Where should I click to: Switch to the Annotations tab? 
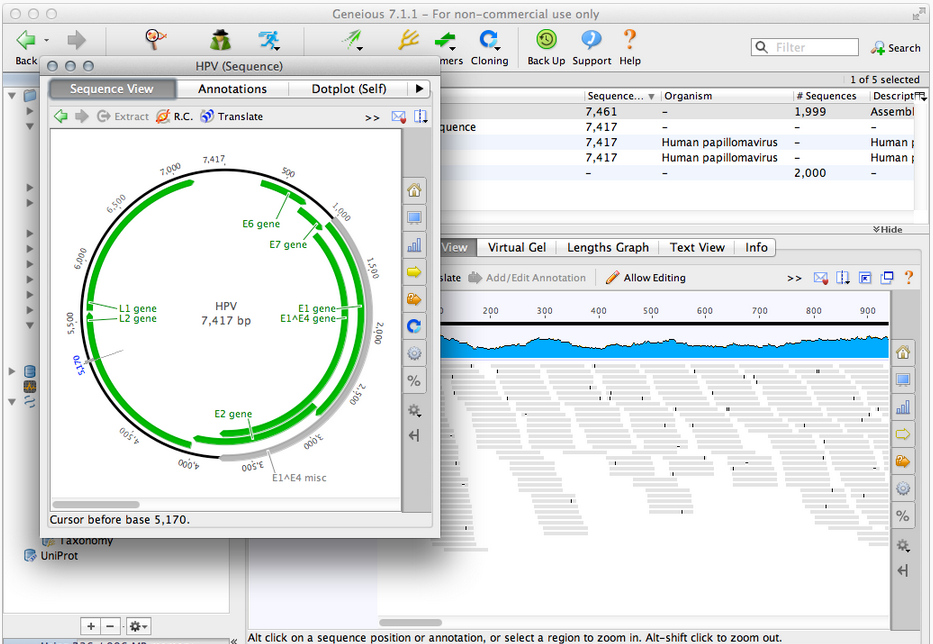pos(232,89)
